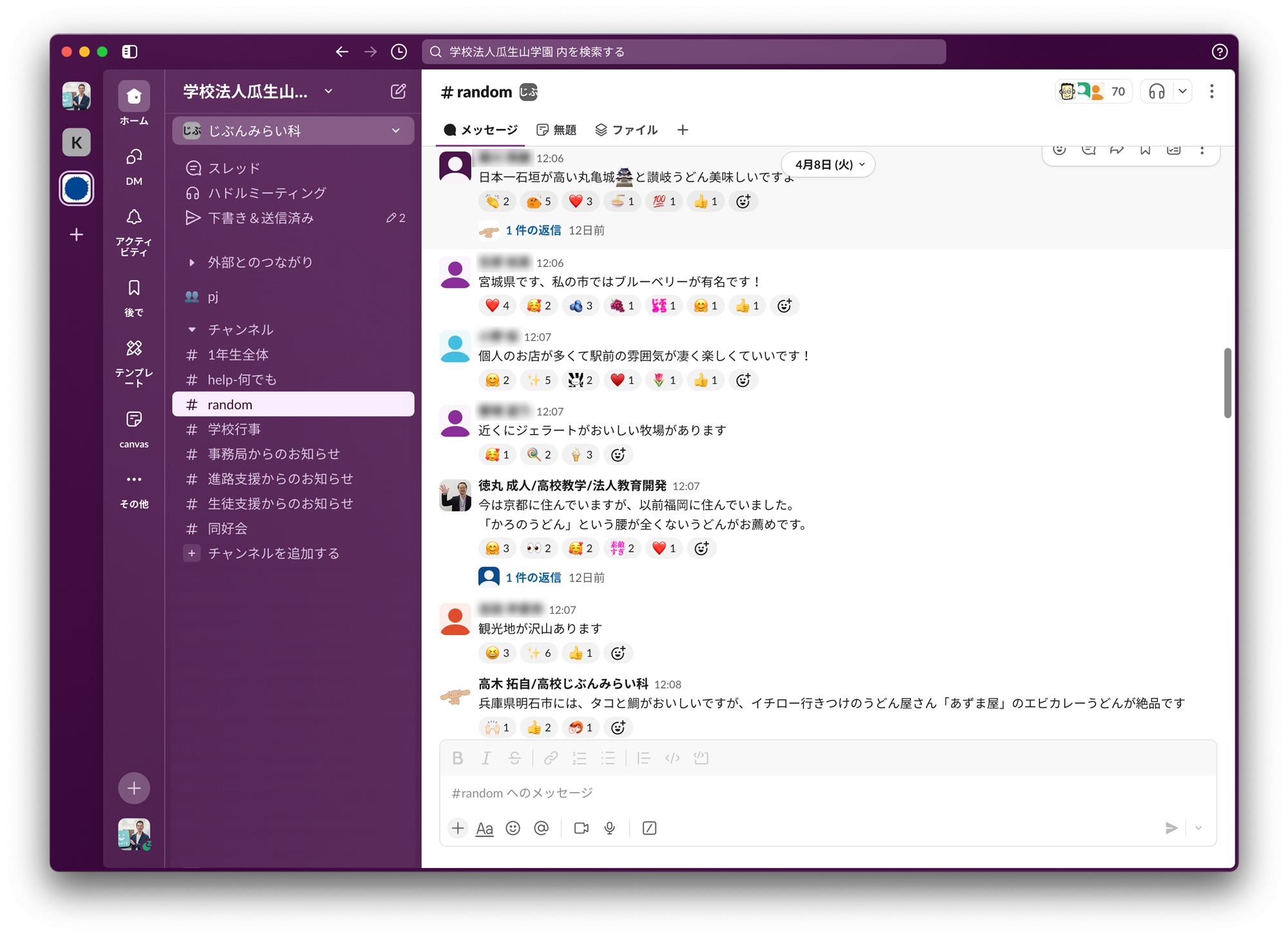
Task: Start a huddle with the headphones icon
Action: [1157, 91]
